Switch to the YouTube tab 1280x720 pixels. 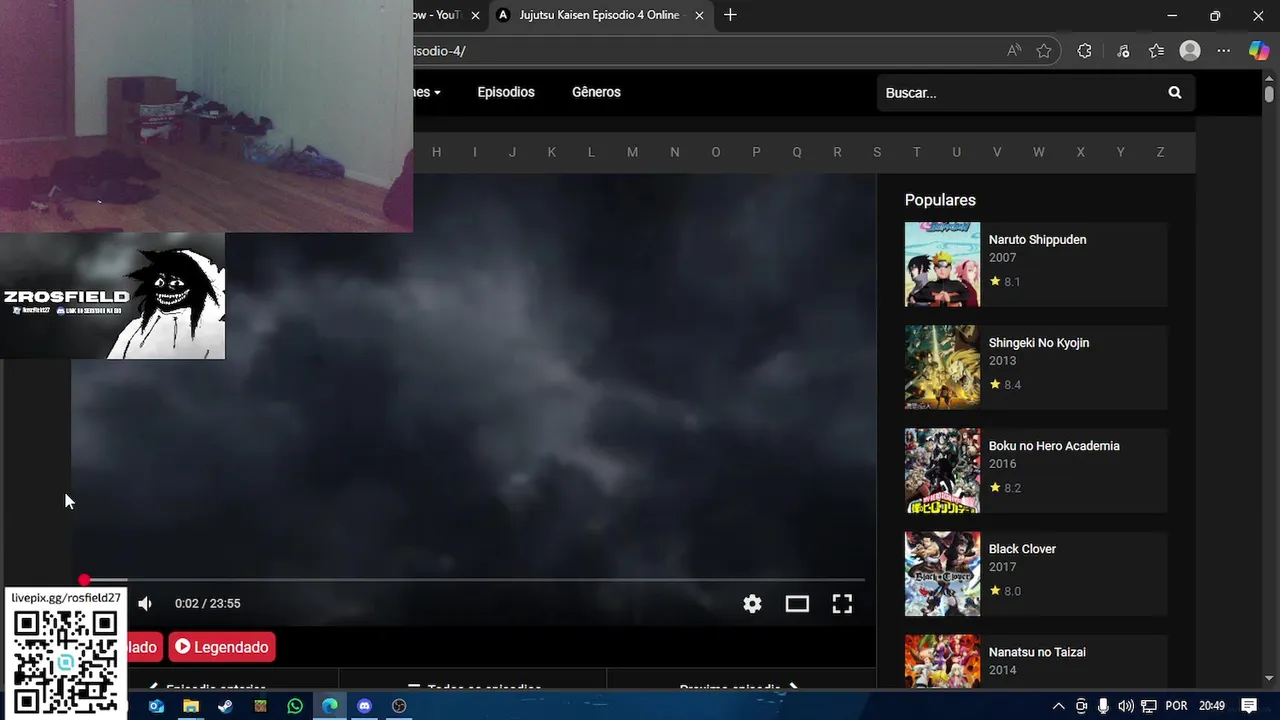438,15
